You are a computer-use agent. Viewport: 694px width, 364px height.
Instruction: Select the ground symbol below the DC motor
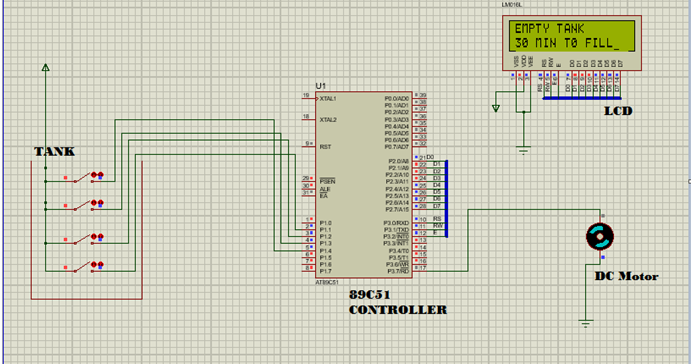(x=585, y=323)
